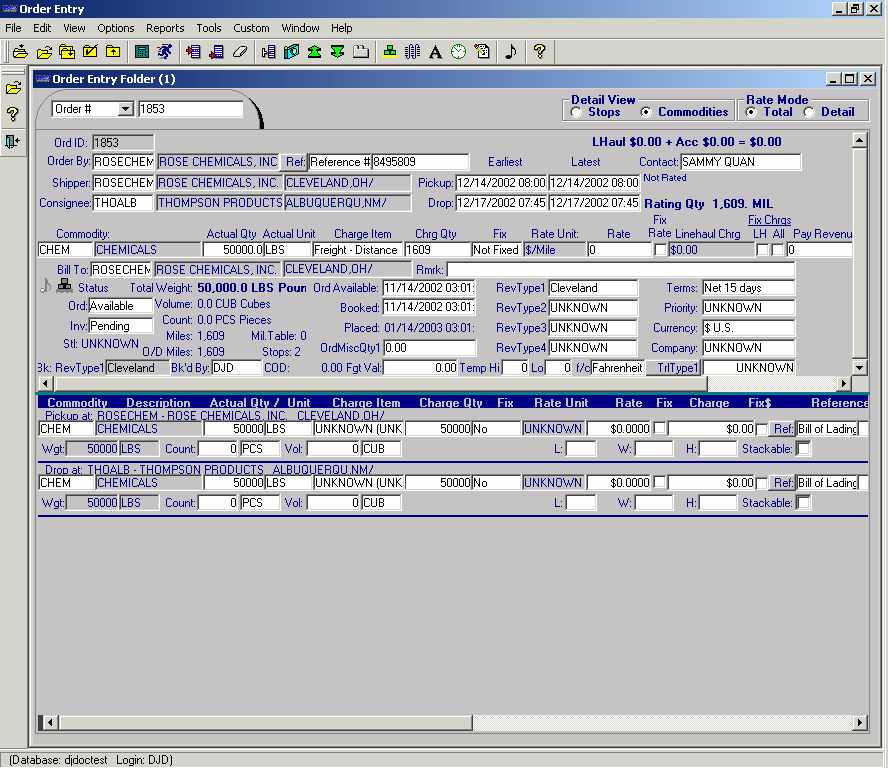Click the green calculator toolbar icon
Image resolution: width=888 pixels, height=768 pixels.
(x=142, y=51)
